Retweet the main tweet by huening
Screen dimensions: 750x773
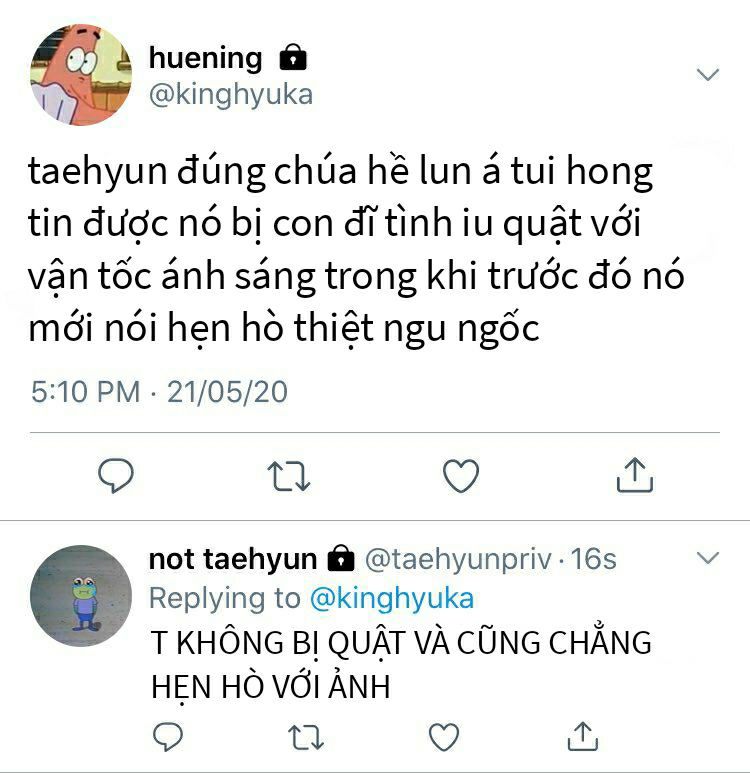tap(288, 476)
